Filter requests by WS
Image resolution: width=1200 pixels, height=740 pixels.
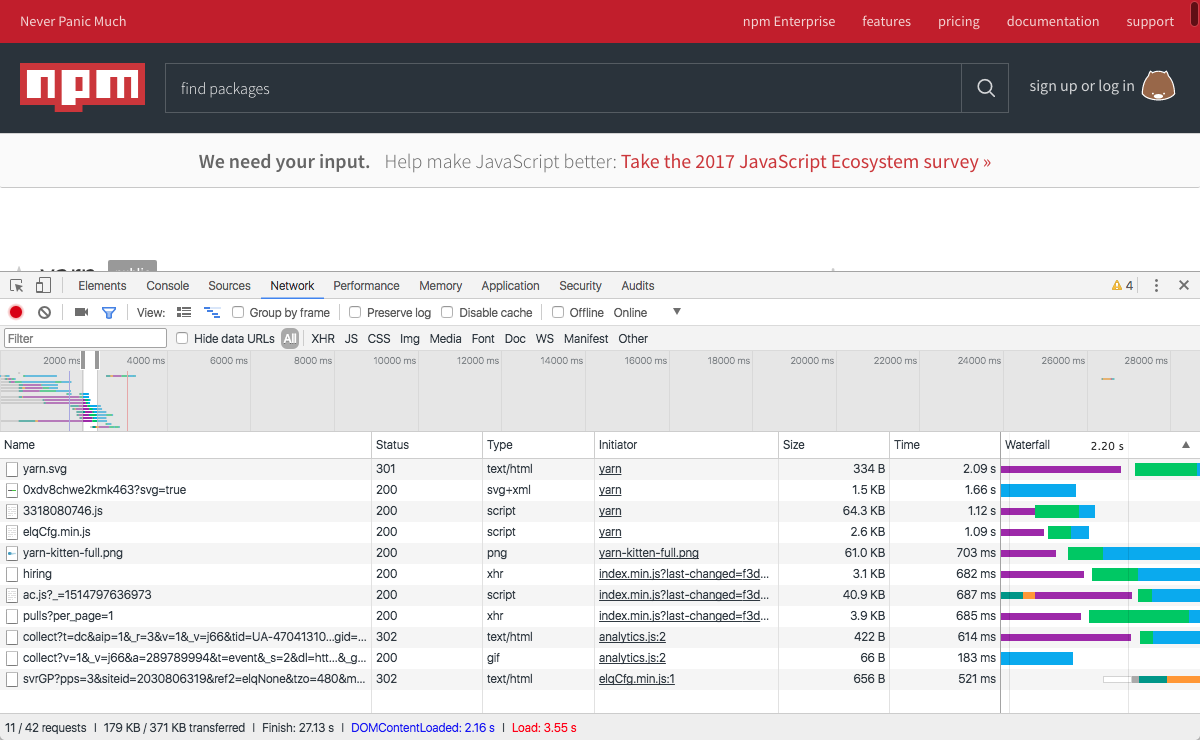pyautogui.click(x=544, y=339)
